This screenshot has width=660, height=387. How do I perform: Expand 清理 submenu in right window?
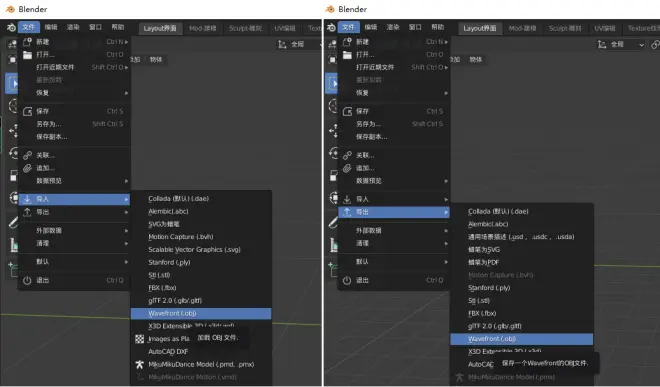click(394, 243)
